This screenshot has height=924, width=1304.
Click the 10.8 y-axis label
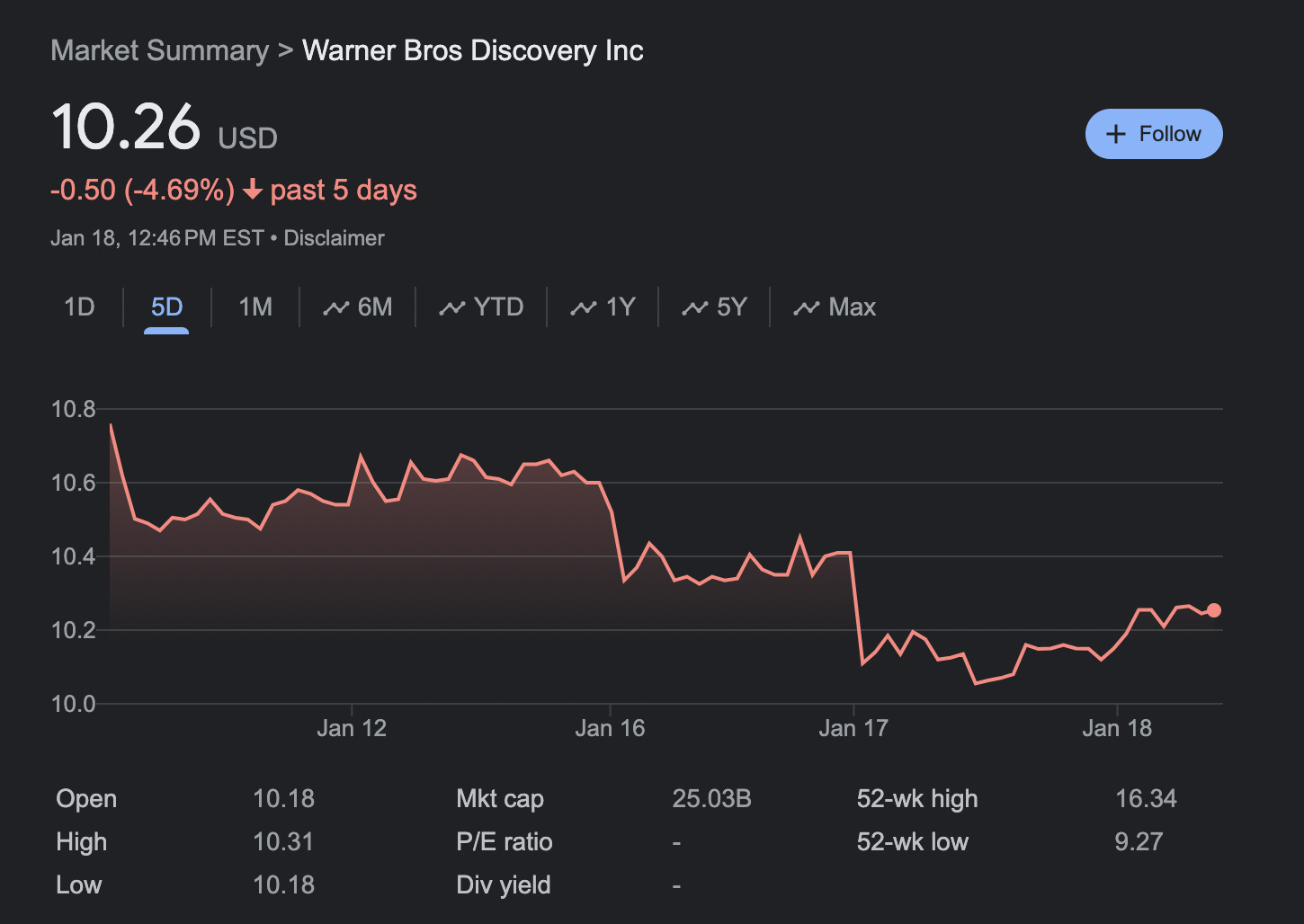tap(74, 410)
